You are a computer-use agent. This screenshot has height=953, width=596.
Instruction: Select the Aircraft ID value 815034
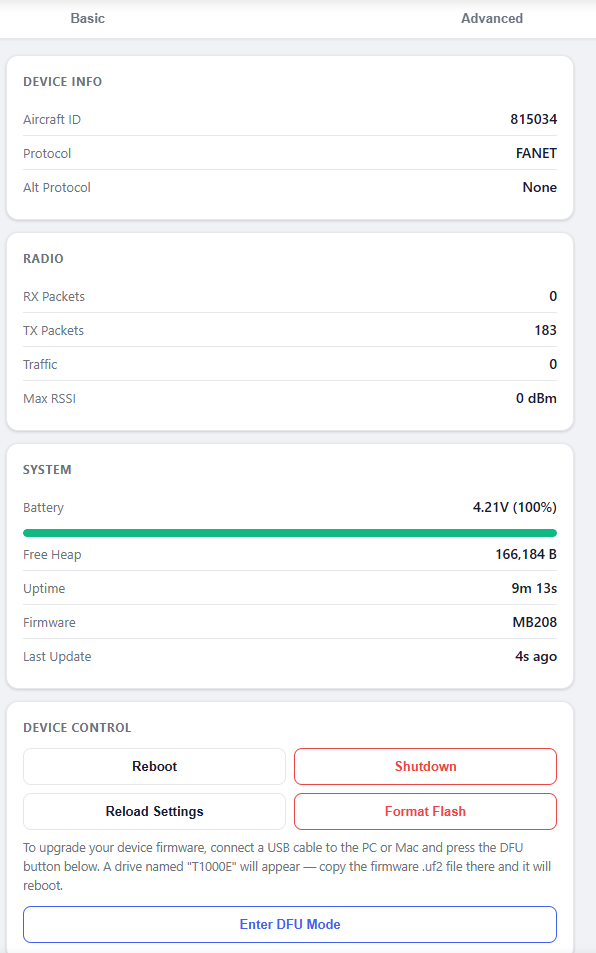533,119
